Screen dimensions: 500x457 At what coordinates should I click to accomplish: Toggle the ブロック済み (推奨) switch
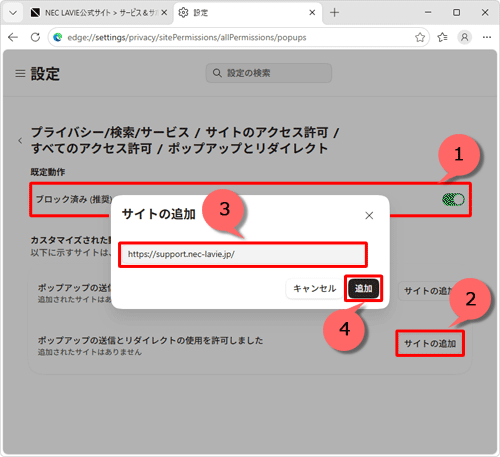(453, 199)
